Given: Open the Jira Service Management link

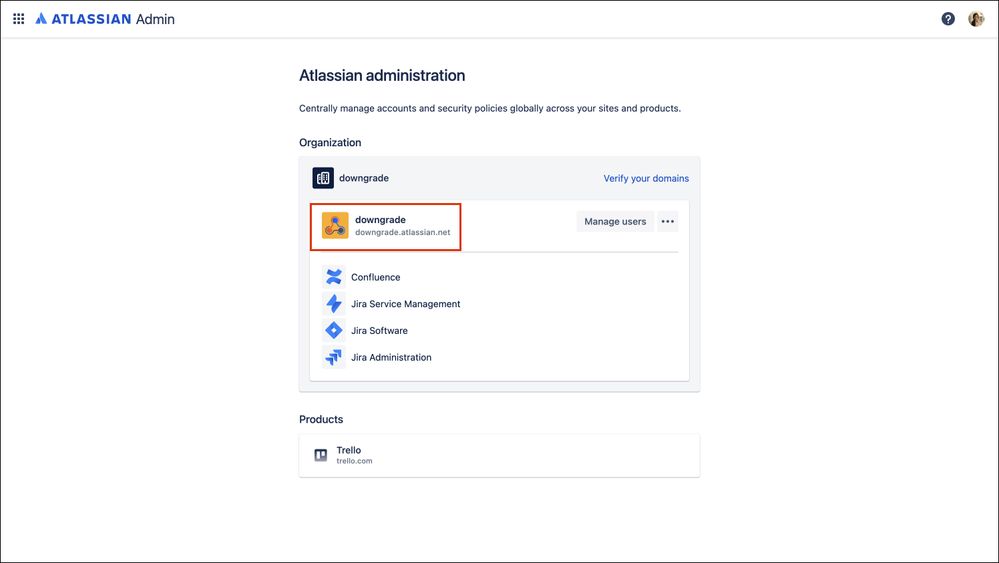Looking at the screenshot, I should point(406,304).
